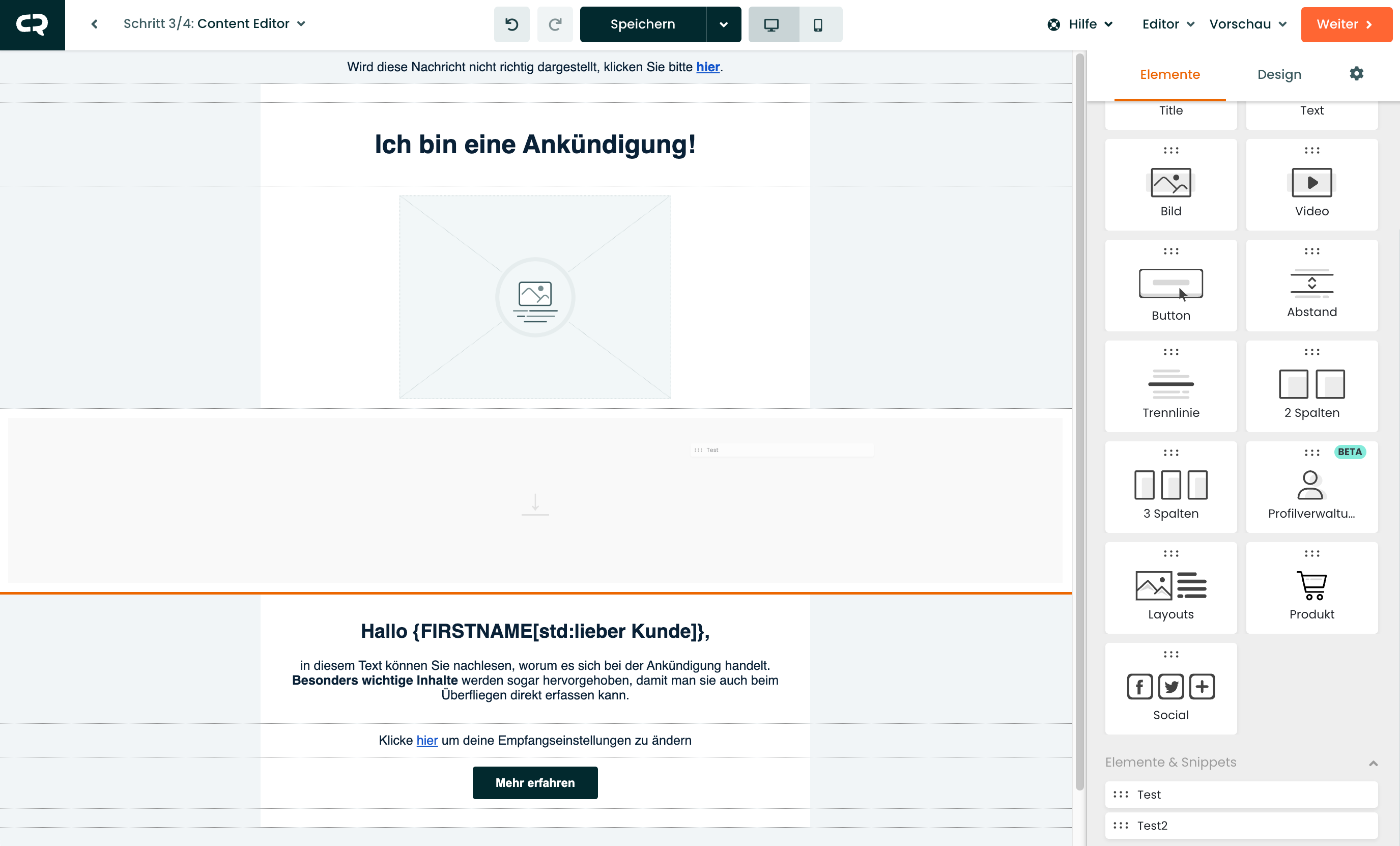Image resolution: width=1400 pixels, height=846 pixels.
Task: Click the undo arrow icon
Action: 511,24
